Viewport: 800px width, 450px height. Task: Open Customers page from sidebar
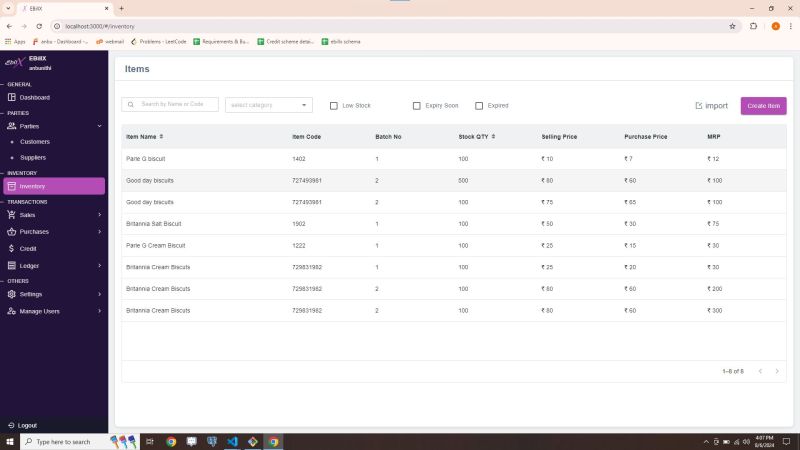click(x=34, y=142)
